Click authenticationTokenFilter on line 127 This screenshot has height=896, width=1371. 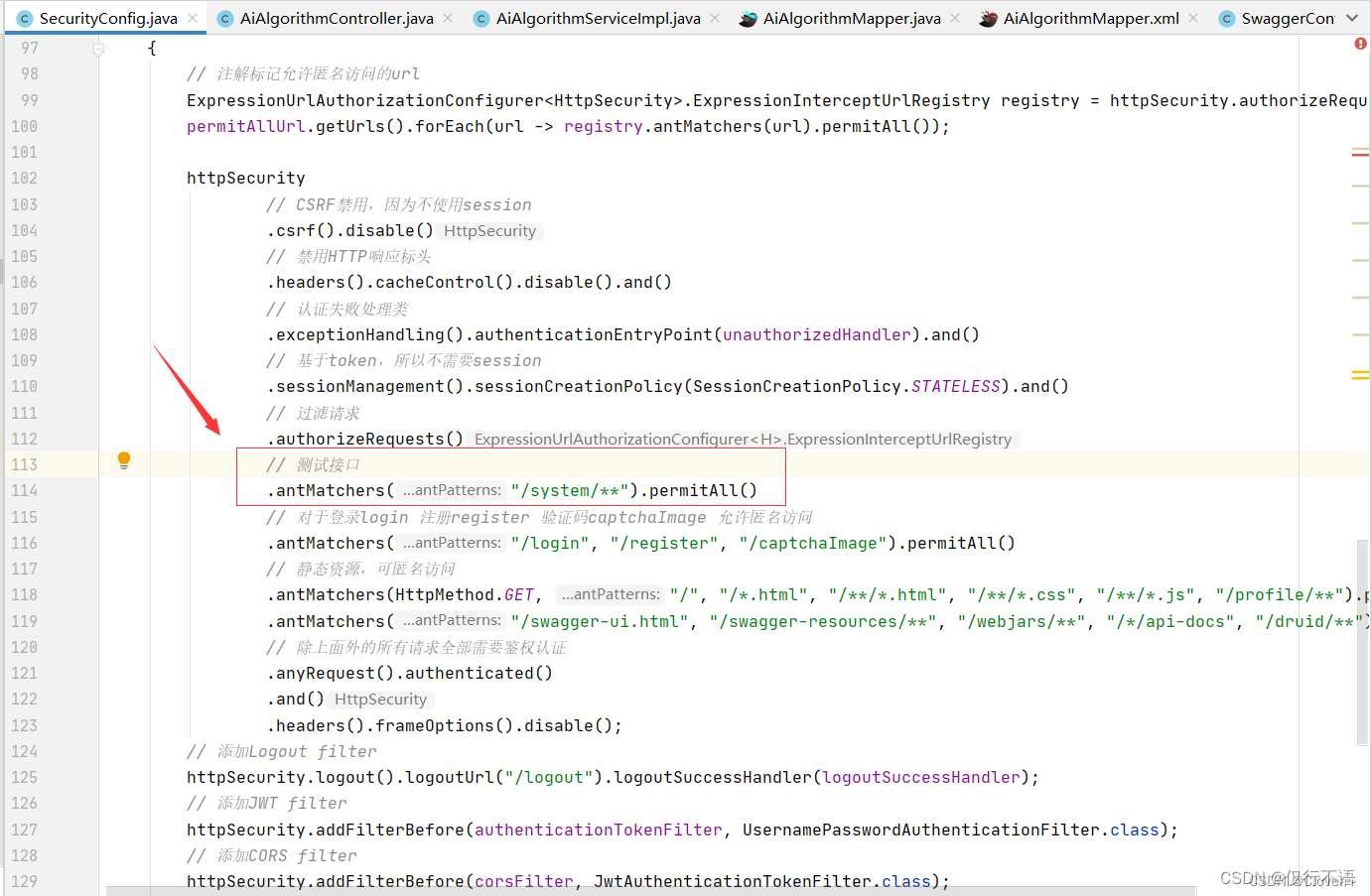599,830
